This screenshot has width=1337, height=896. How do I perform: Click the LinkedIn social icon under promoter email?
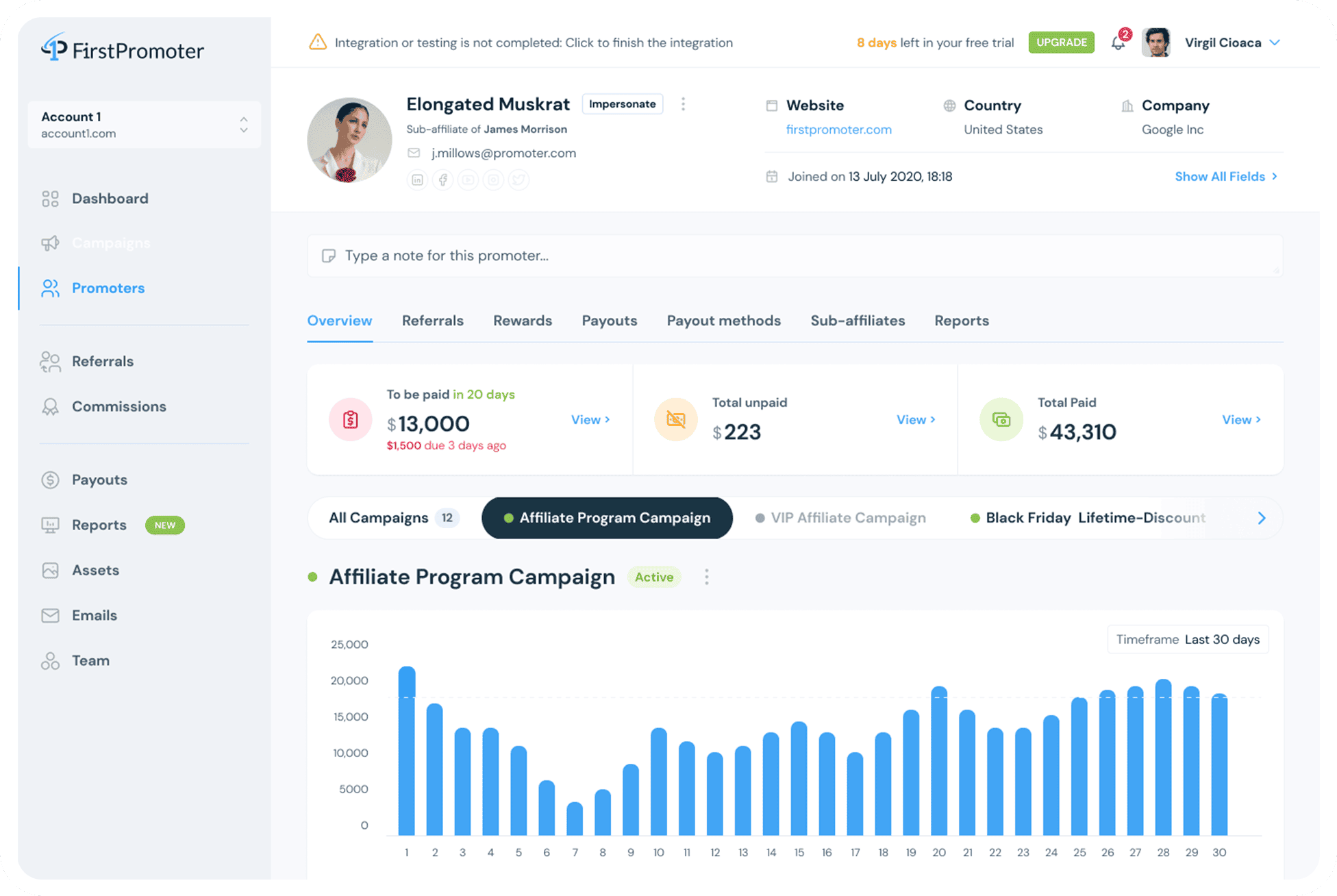[417, 180]
